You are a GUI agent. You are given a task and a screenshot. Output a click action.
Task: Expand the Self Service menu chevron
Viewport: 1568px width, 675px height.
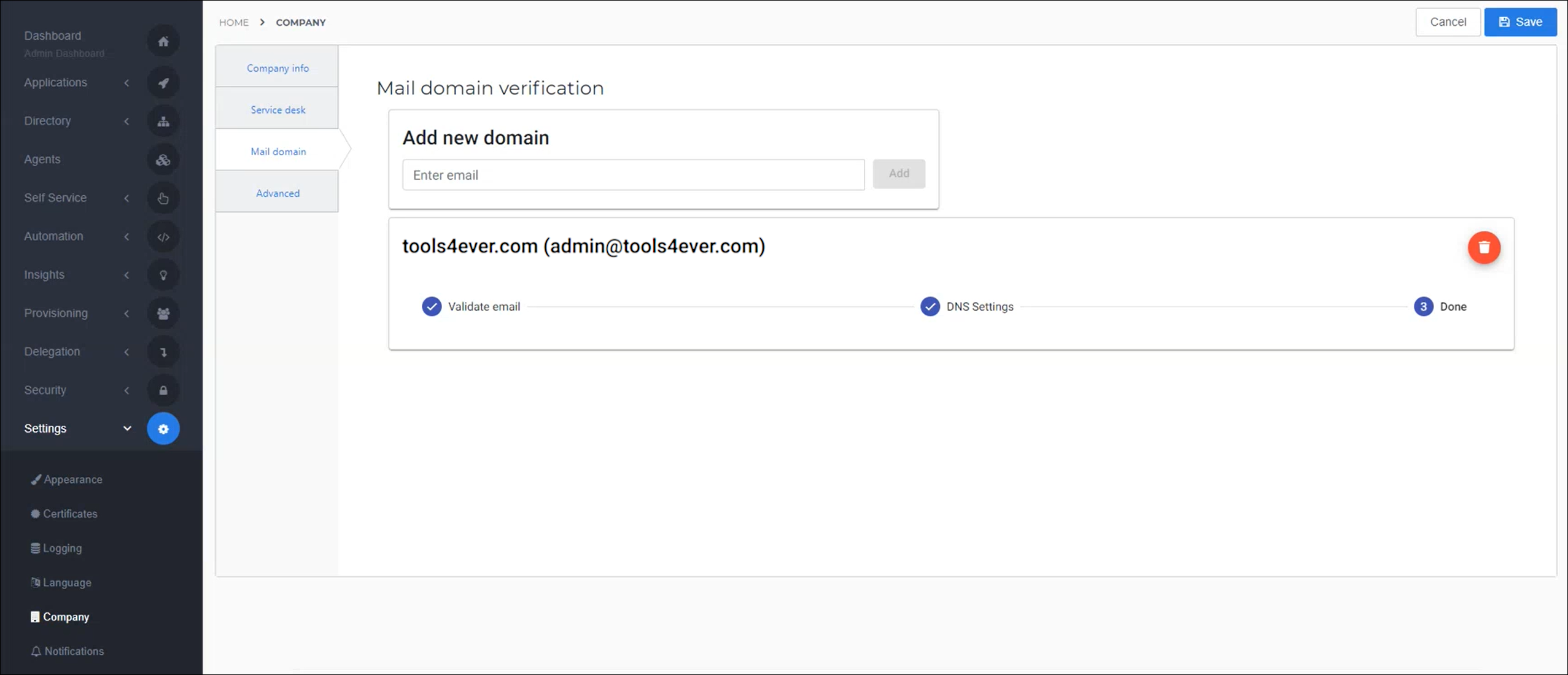(x=126, y=198)
